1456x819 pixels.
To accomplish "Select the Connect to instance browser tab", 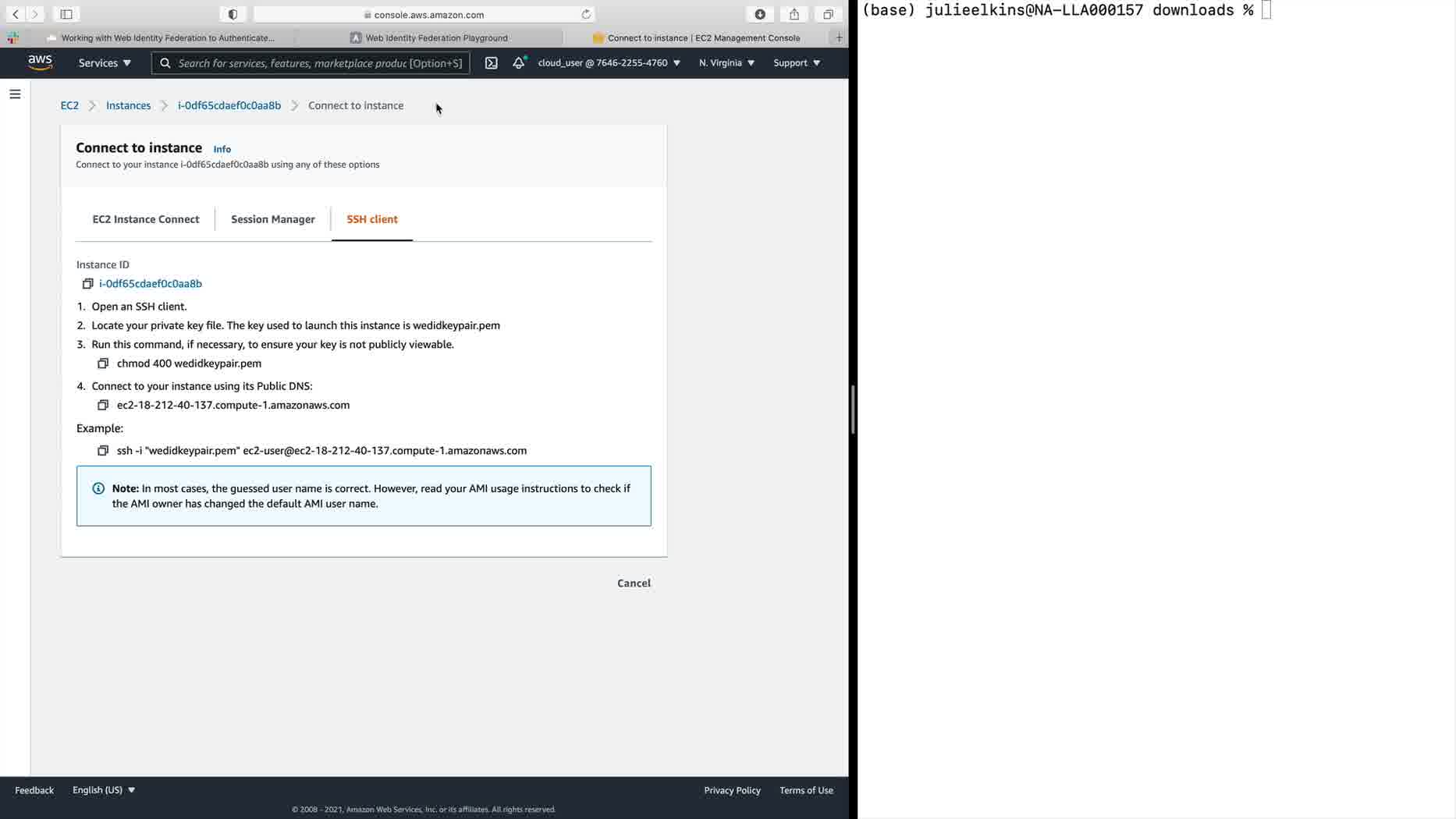I will pyautogui.click(x=696, y=37).
